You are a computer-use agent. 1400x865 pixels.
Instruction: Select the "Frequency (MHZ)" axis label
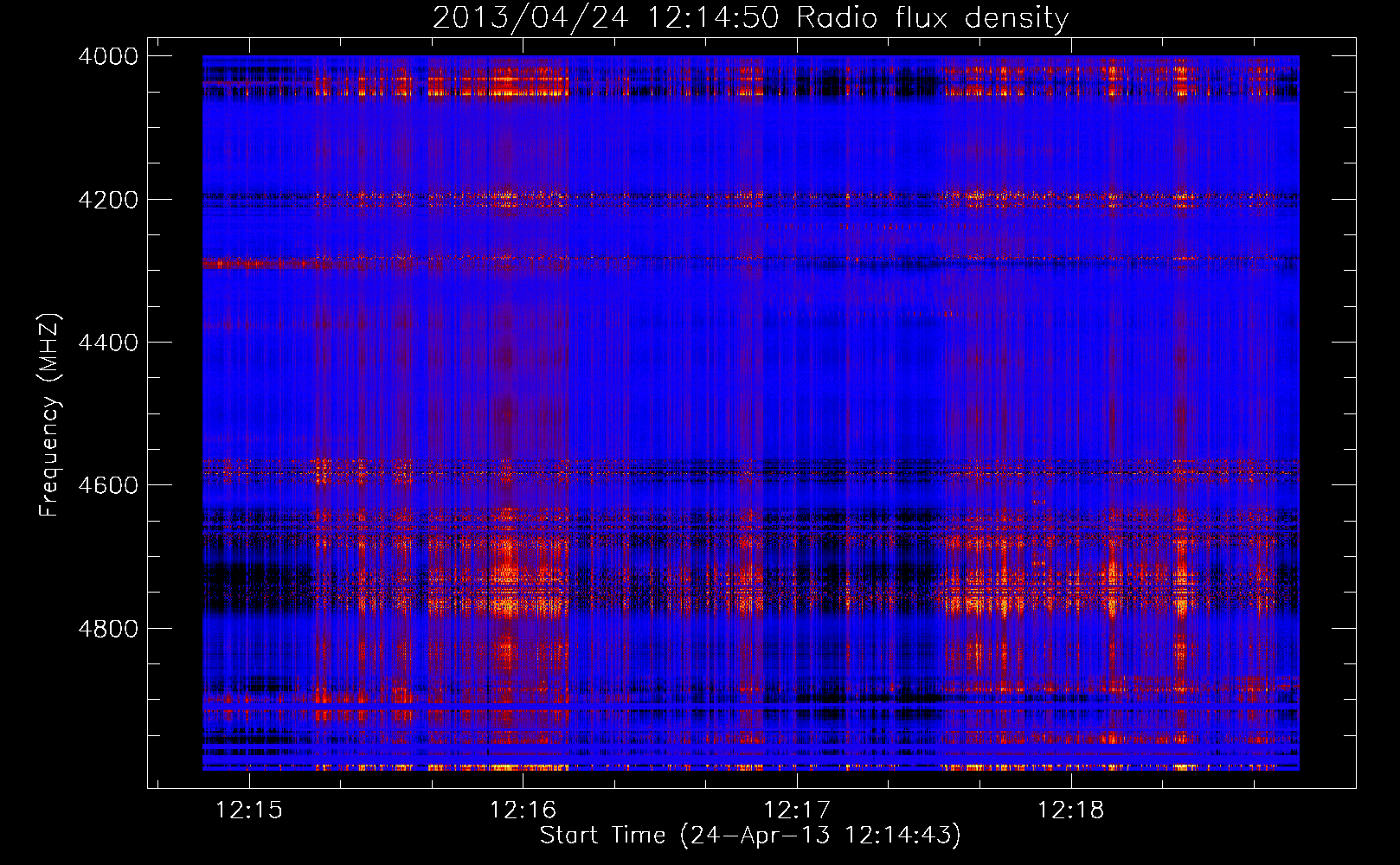pos(50,415)
